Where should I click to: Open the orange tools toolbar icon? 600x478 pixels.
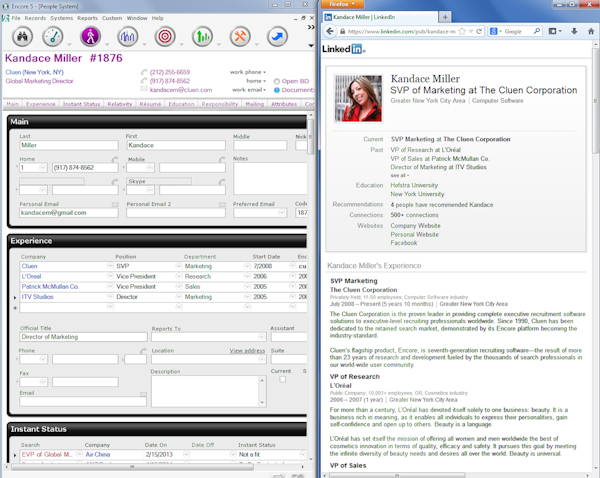pos(240,36)
